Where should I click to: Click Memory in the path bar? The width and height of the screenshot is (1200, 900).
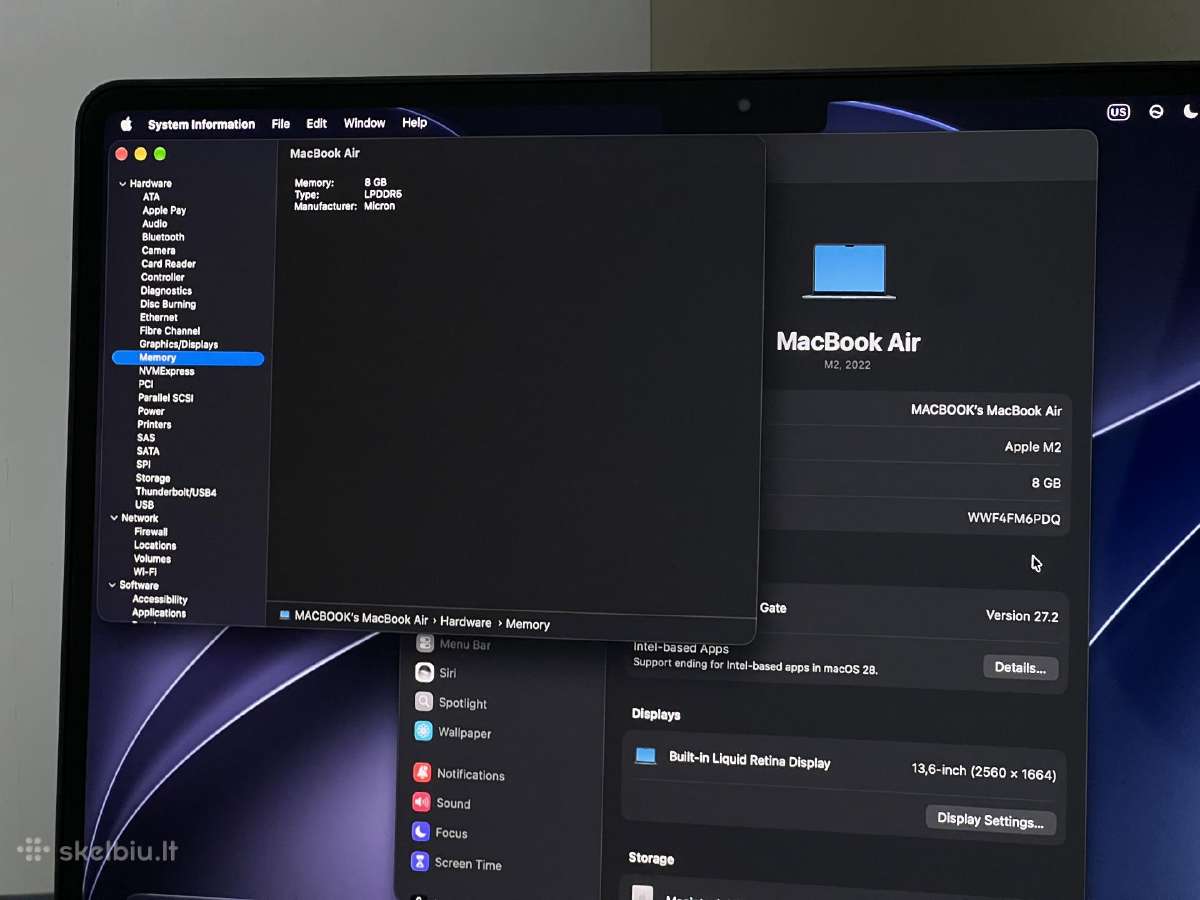point(528,624)
